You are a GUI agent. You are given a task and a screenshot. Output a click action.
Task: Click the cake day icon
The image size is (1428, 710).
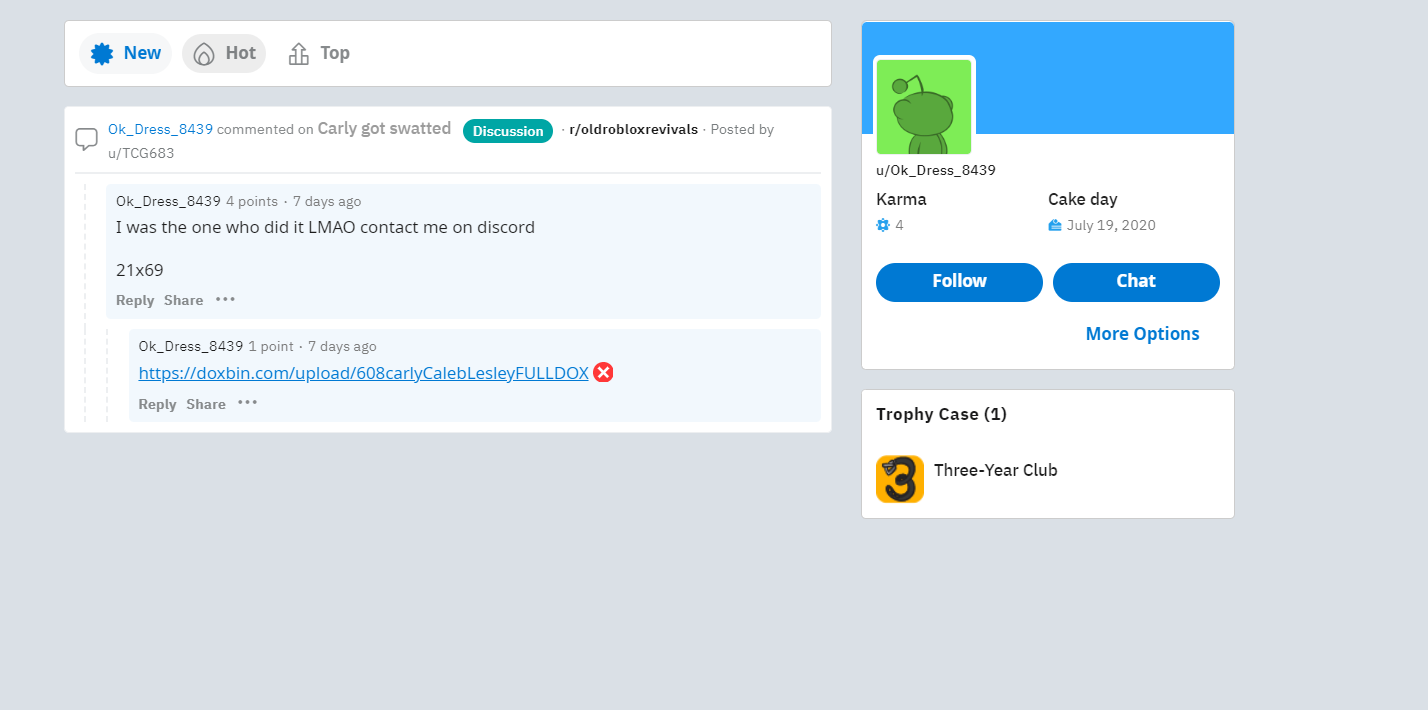click(x=1054, y=225)
